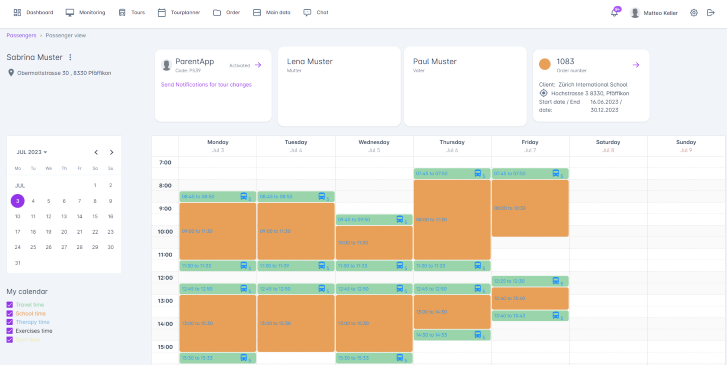The height and width of the screenshot is (365, 727).
Task: Click bus icon on Monday 15:30 travel event
Action: coord(244,358)
